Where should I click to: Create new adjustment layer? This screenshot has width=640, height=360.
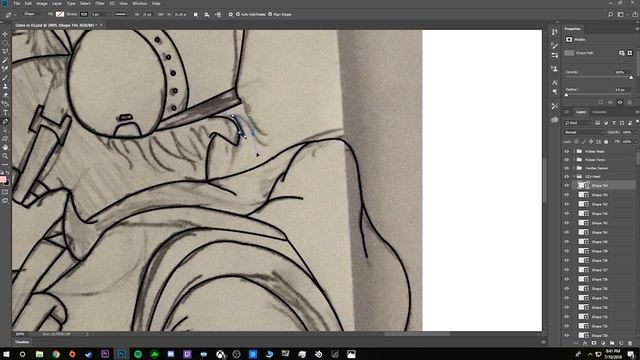(603, 343)
